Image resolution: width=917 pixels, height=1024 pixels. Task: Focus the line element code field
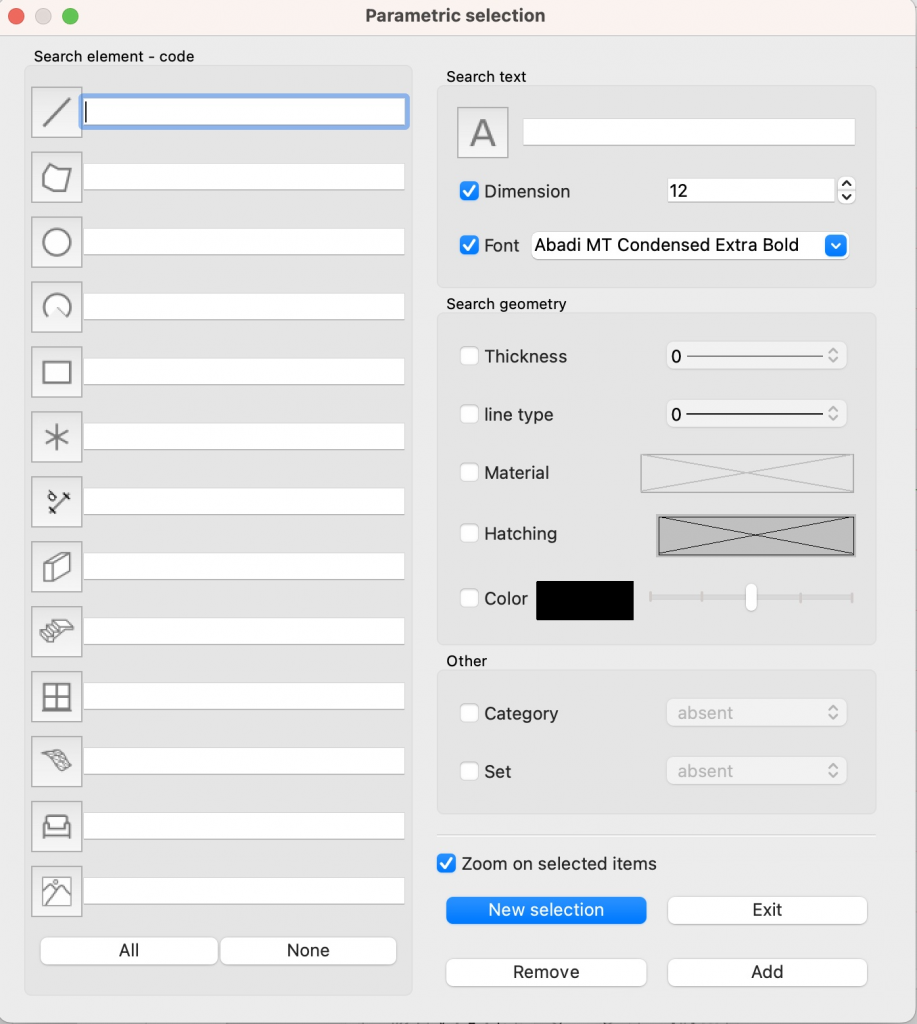[244, 112]
